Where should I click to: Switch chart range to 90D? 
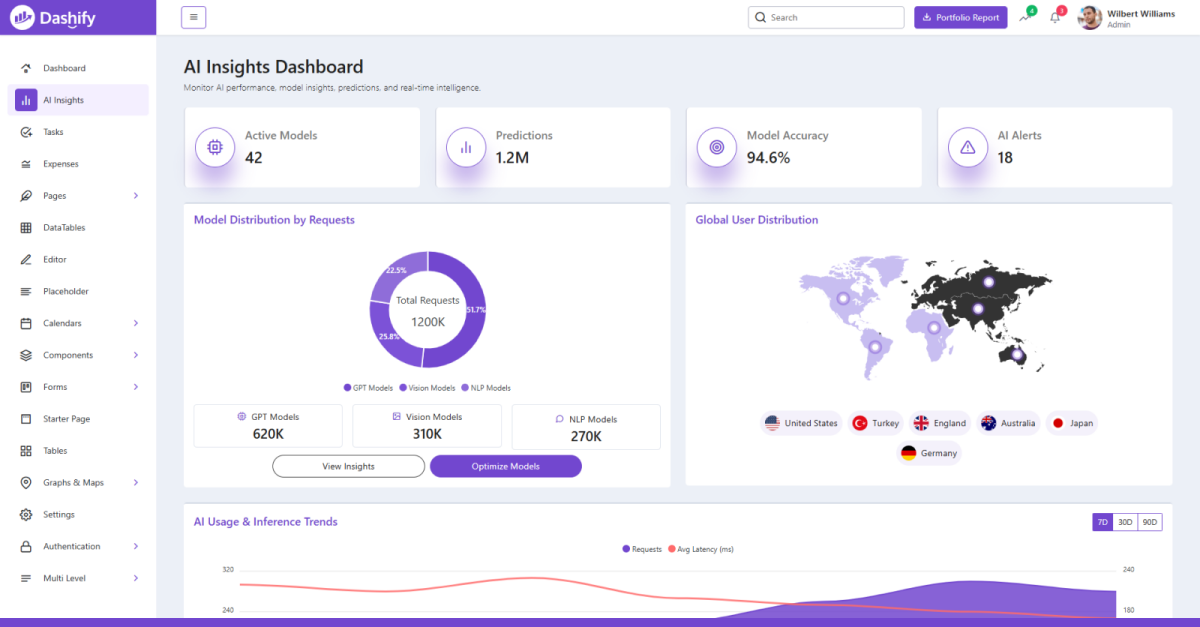[1150, 522]
